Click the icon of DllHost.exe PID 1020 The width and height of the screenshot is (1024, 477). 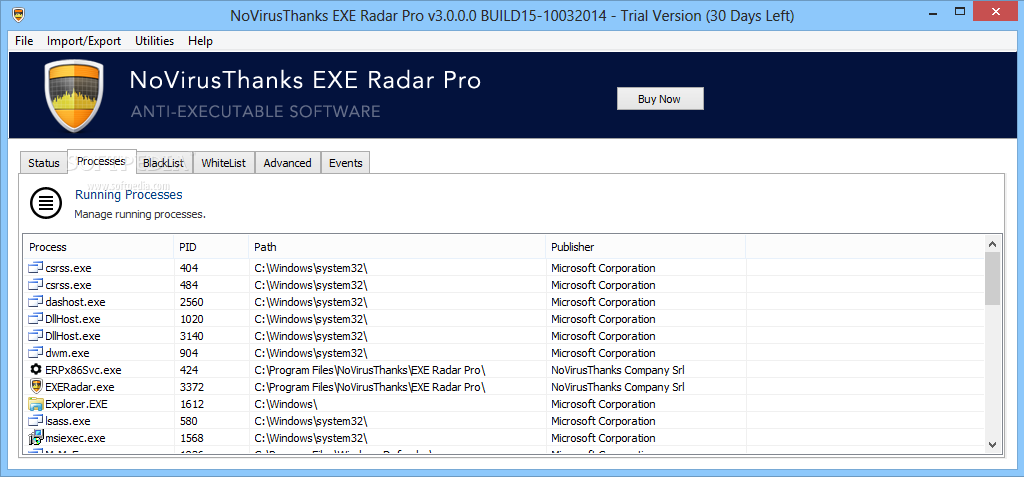[x=35, y=319]
